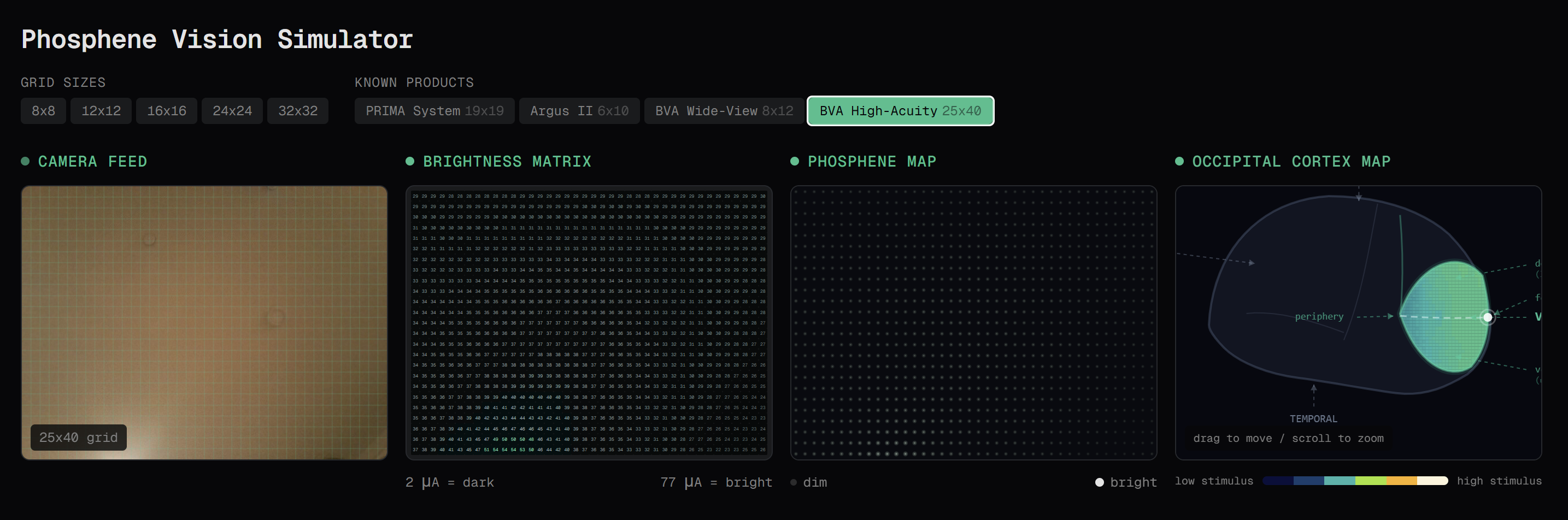
Task: Select the 8x8 grid size
Action: click(x=43, y=111)
